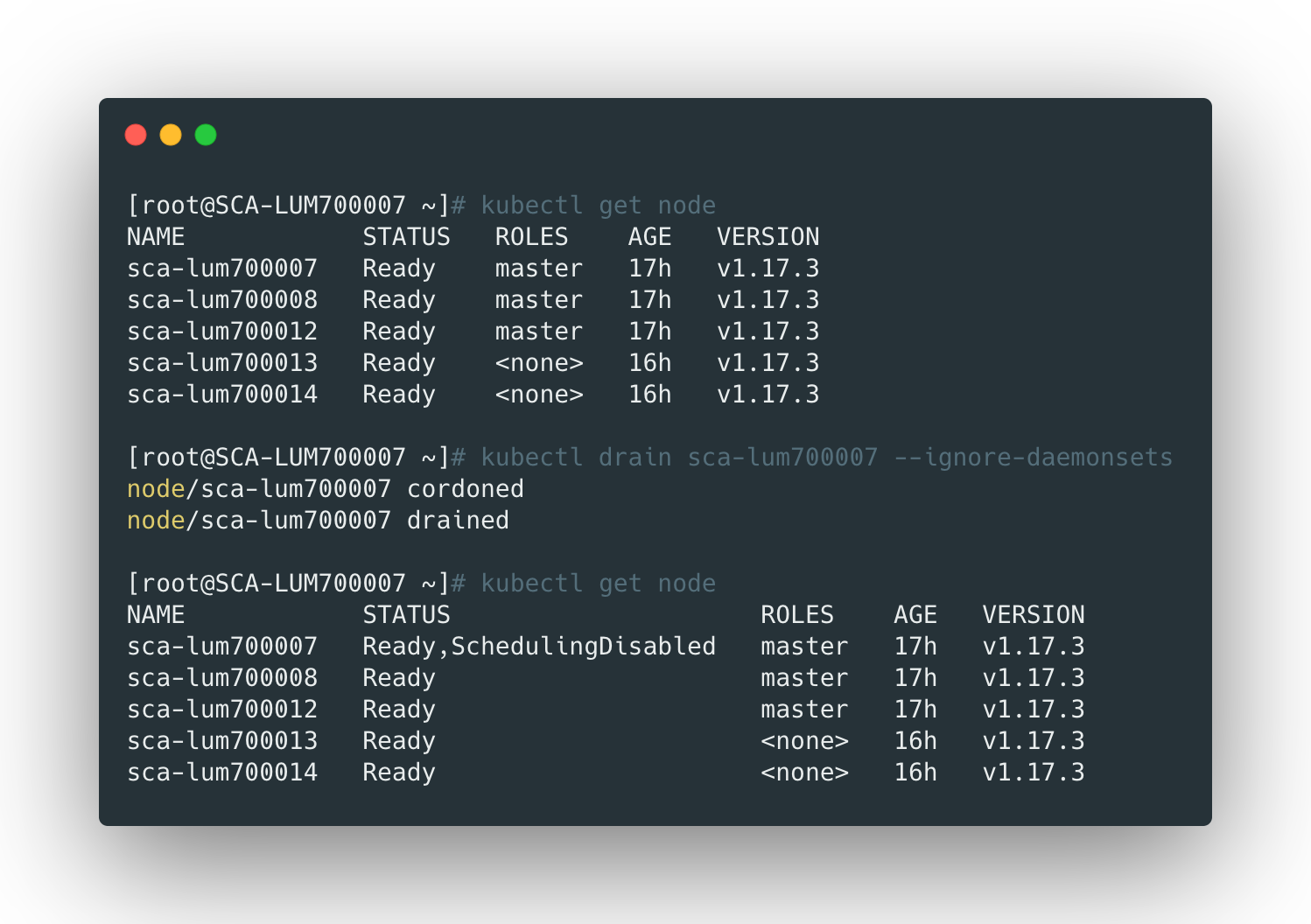Click the first kubectl get node command
This screenshot has height=924, width=1311.
pyautogui.click(x=598, y=206)
